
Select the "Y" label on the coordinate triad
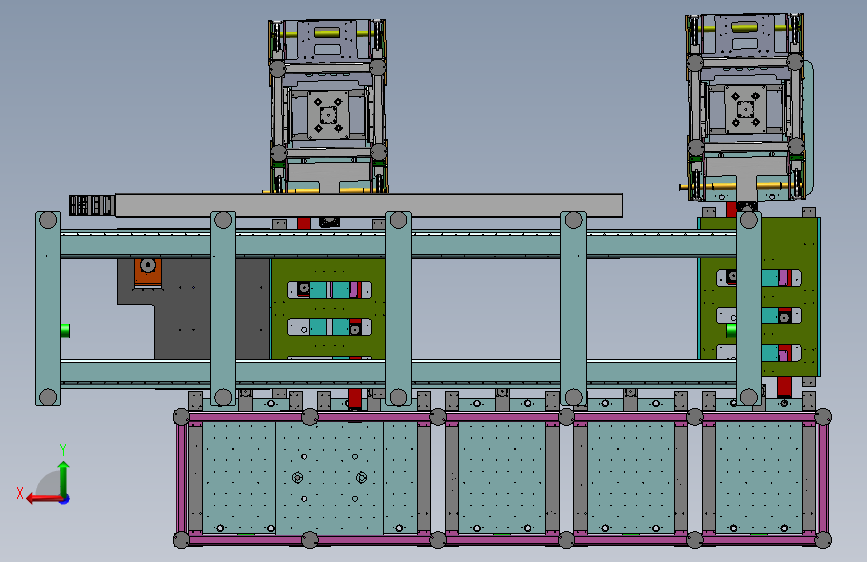coord(63,449)
